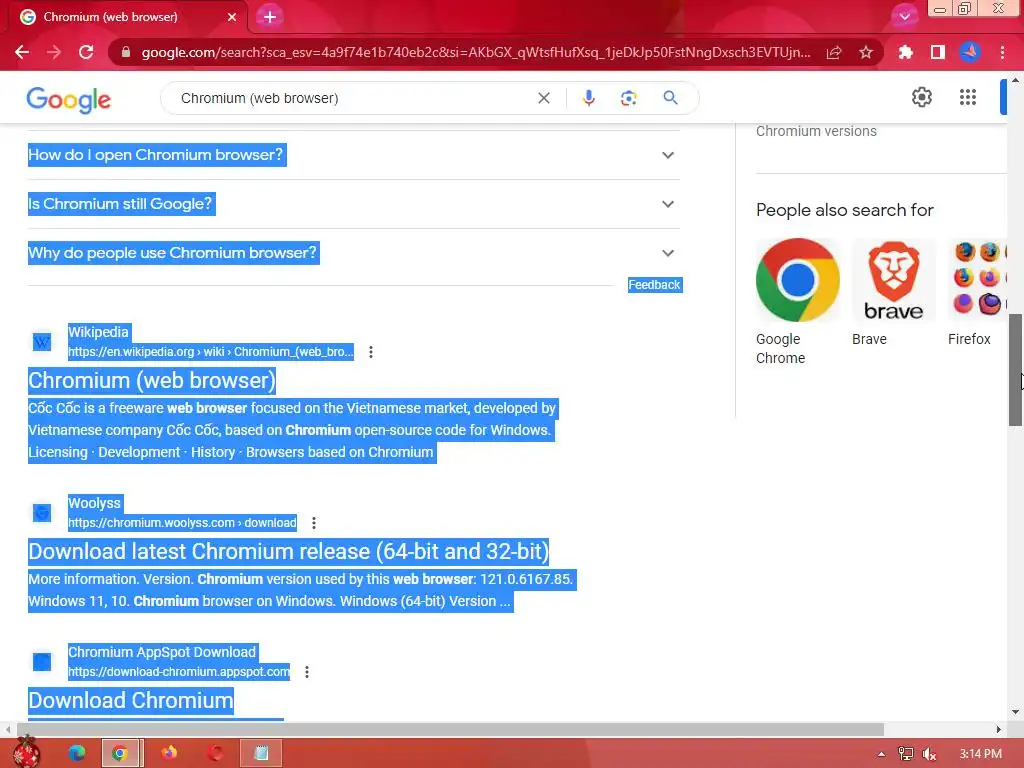Image resolution: width=1024 pixels, height=768 pixels.
Task: Click the Chromium AppSpot favicon
Action: coord(42,662)
